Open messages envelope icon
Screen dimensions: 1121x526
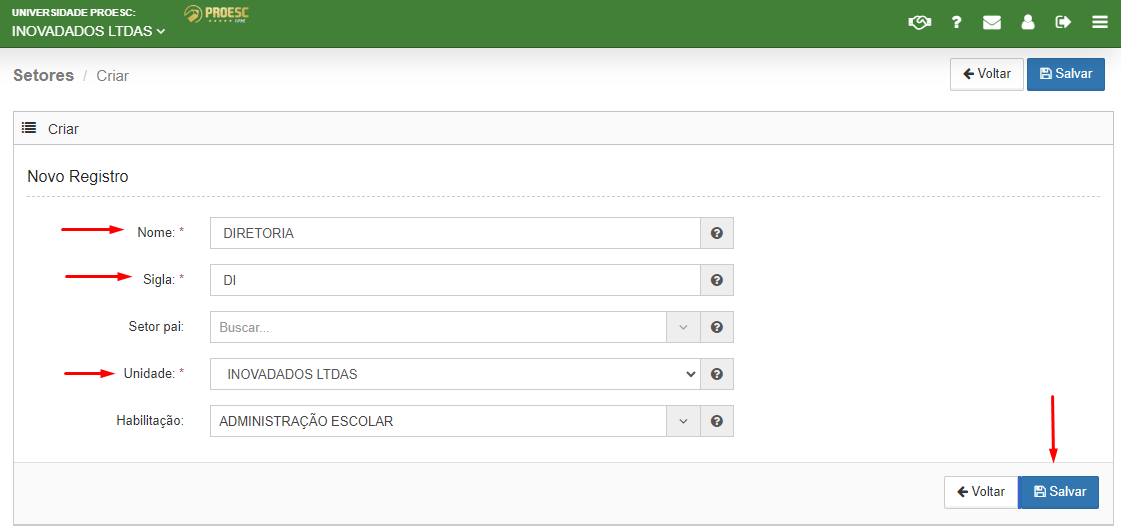[x=992, y=22]
